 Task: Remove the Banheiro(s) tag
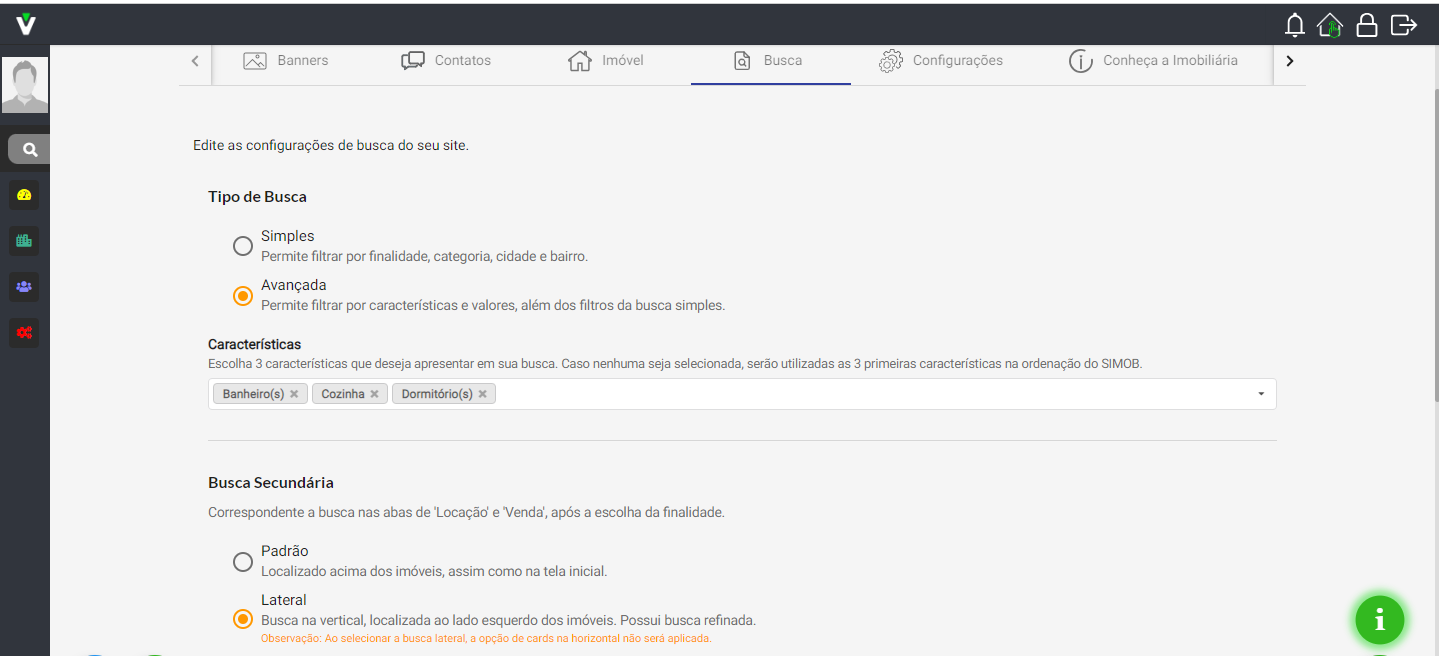[294, 394]
